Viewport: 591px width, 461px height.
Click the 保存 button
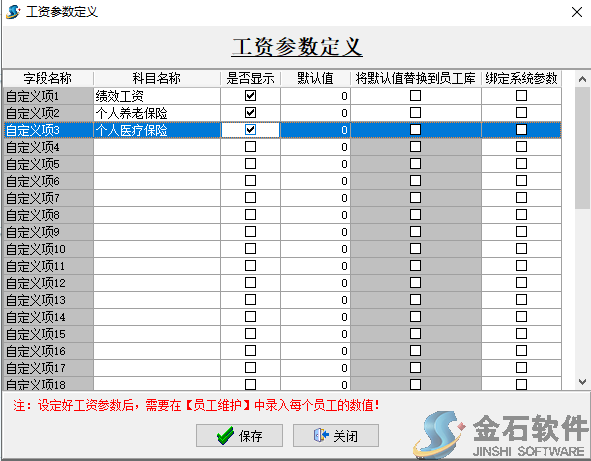point(239,436)
